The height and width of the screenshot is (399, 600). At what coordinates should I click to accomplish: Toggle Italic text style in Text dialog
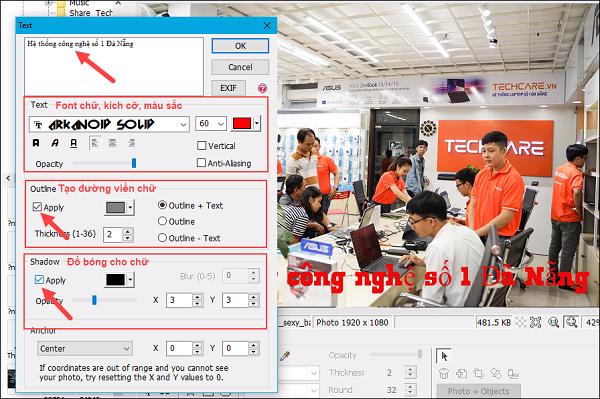(55, 143)
